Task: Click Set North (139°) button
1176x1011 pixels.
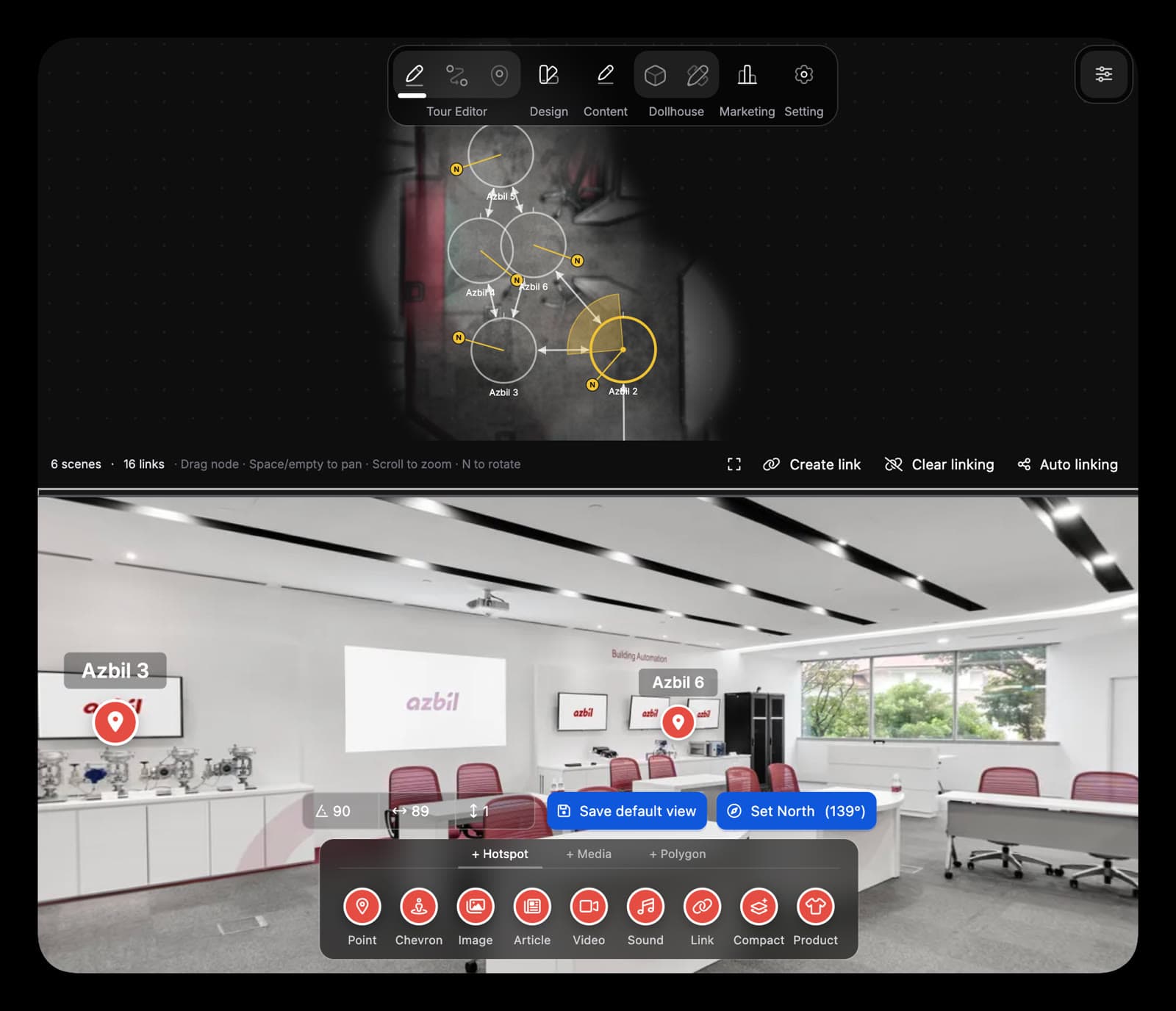Action: (796, 811)
